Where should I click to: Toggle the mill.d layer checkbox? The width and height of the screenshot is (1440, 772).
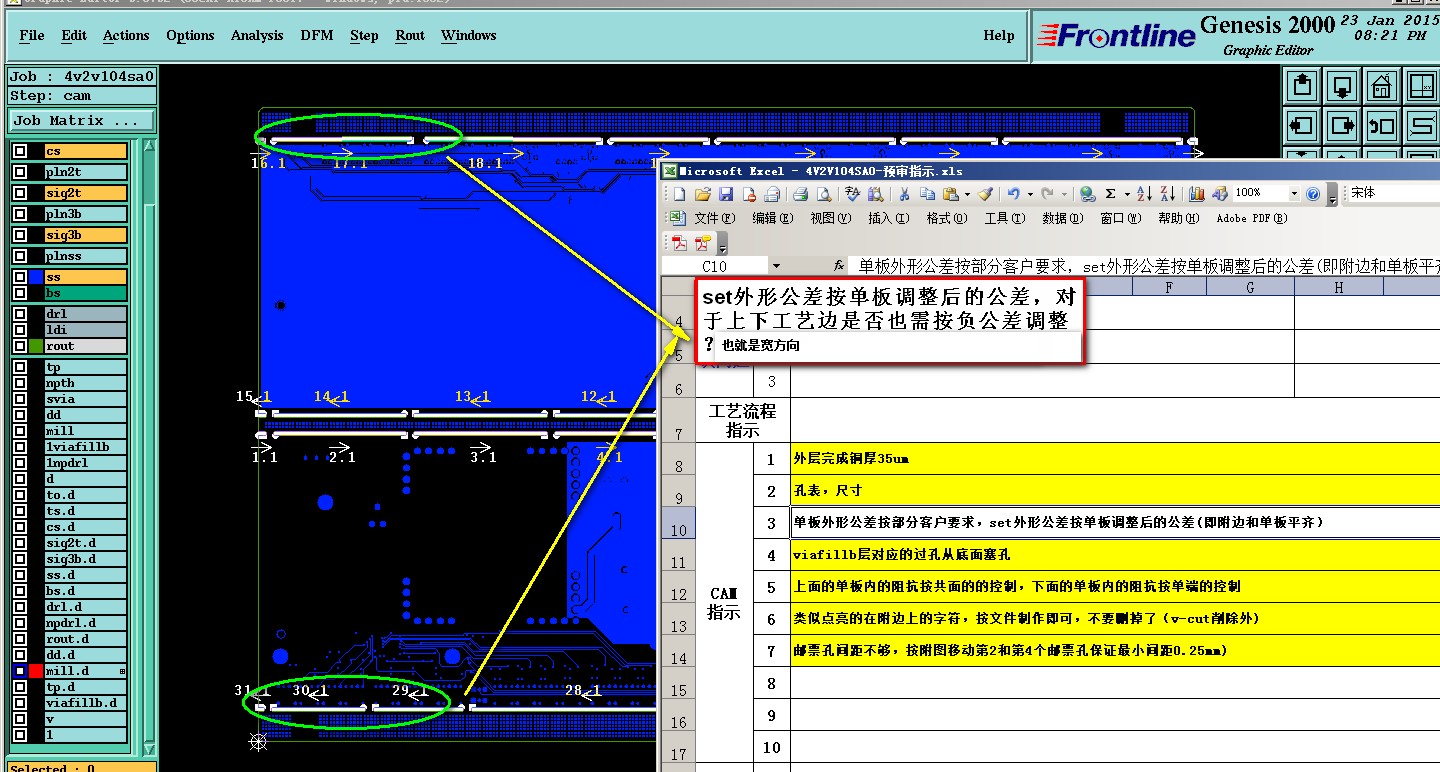(20, 671)
